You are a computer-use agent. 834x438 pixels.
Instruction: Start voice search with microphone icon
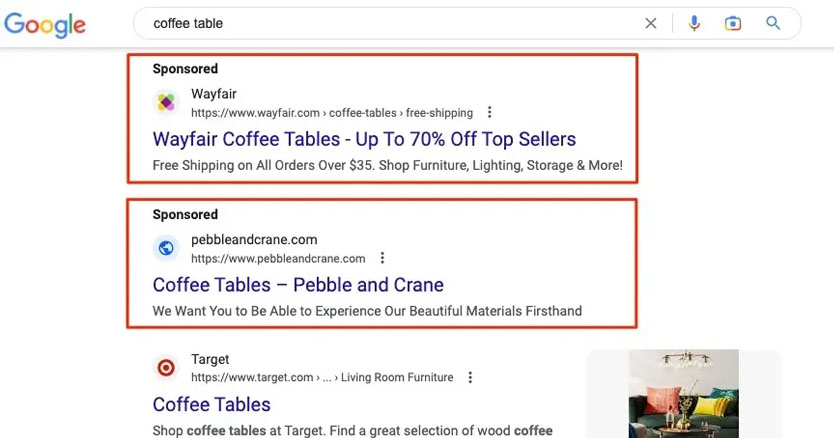click(694, 23)
